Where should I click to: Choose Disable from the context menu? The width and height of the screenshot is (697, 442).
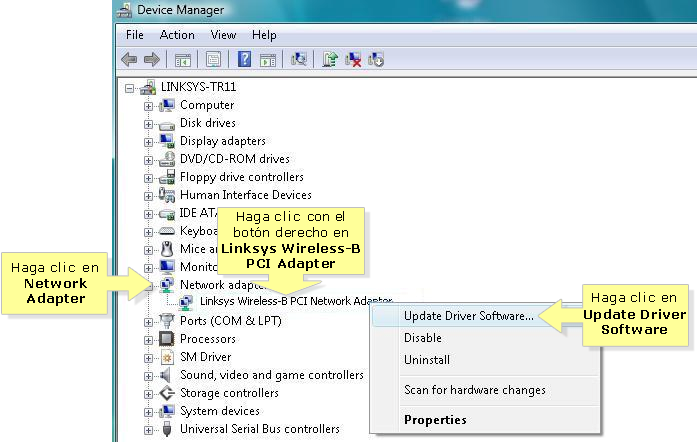[x=423, y=338]
